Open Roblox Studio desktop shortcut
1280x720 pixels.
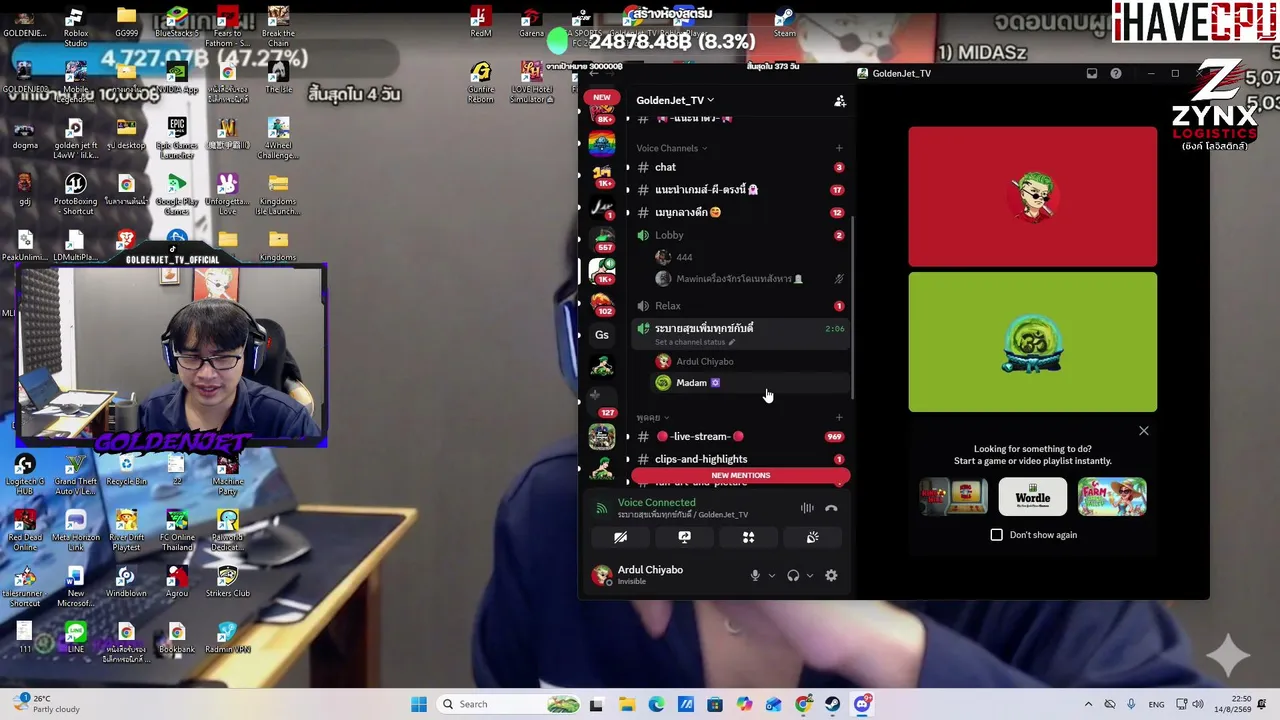pos(75,28)
